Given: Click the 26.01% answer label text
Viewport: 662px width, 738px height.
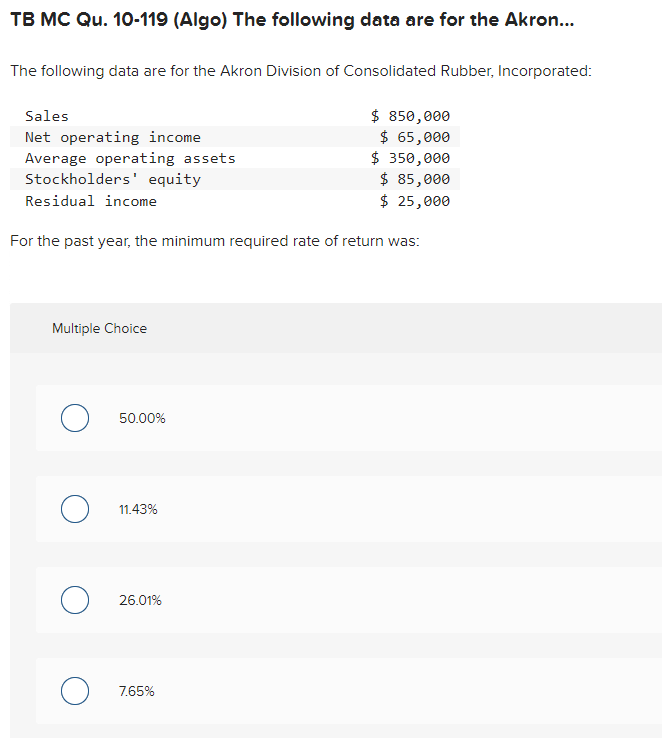Looking at the screenshot, I should pos(140,600).
